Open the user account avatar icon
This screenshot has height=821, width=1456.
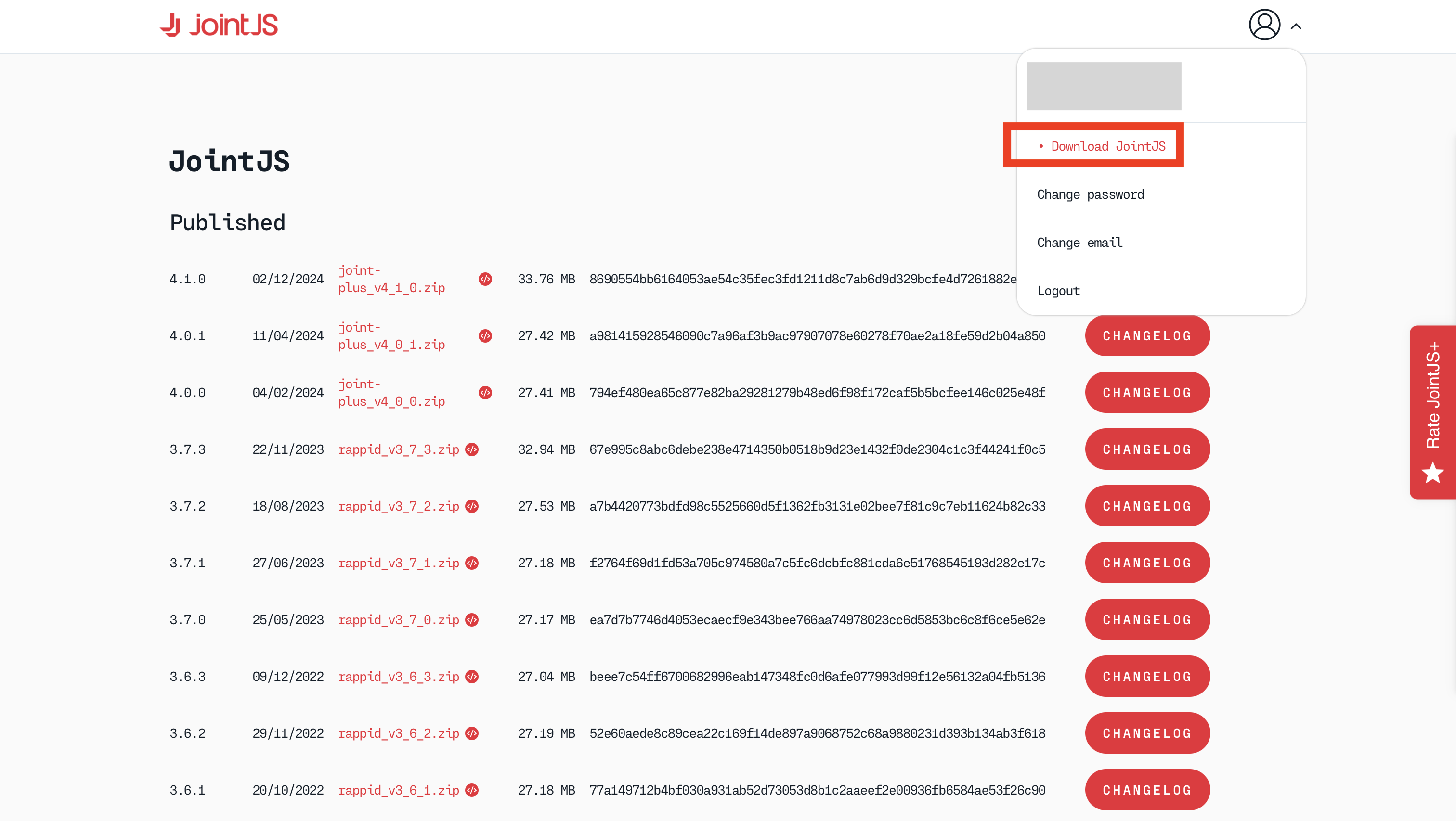click(1264, 25)
